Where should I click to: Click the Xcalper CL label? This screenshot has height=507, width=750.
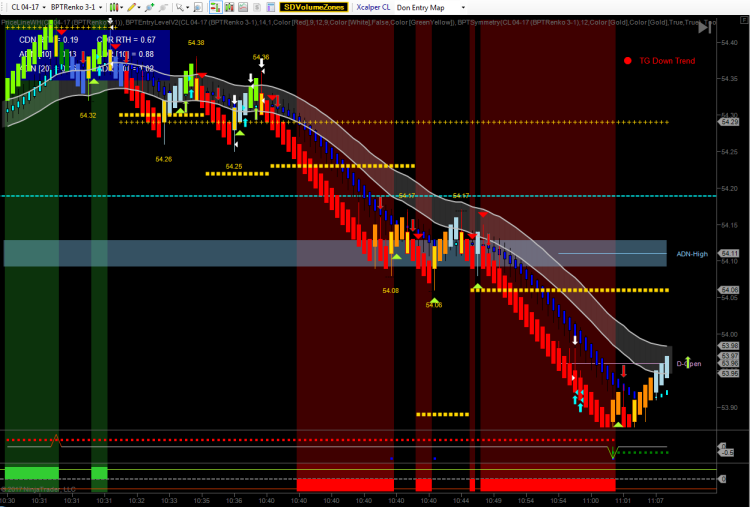coord(373,7)
